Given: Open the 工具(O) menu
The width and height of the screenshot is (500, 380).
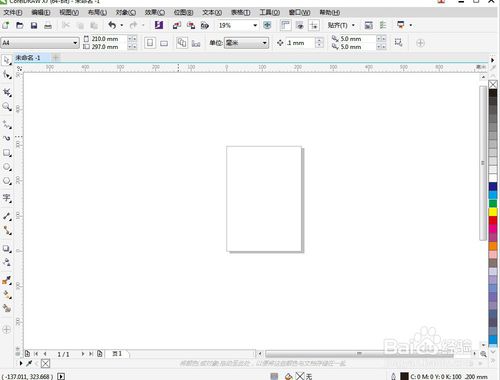Looking at the screenshot, I should [269, 13].
